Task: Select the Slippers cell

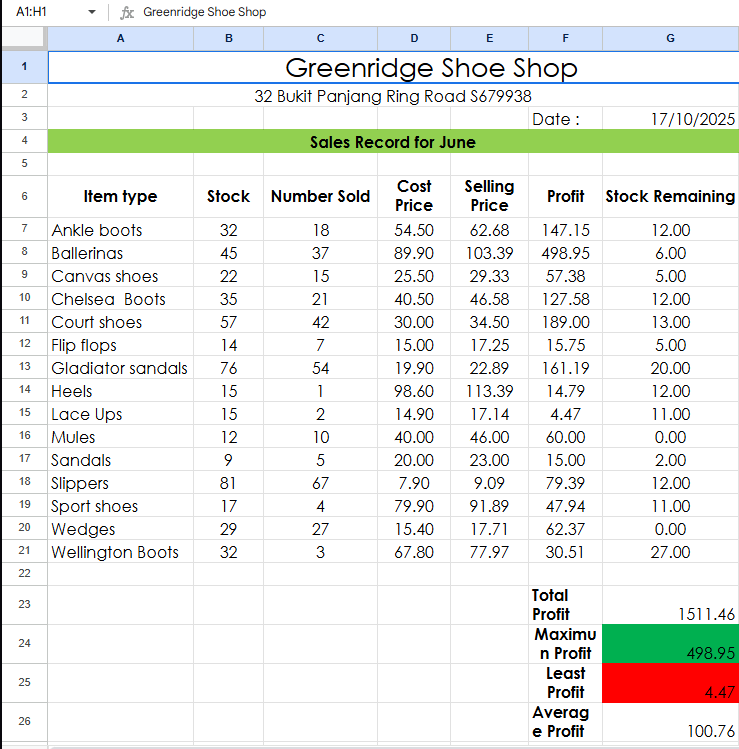Action: (120, 482)
